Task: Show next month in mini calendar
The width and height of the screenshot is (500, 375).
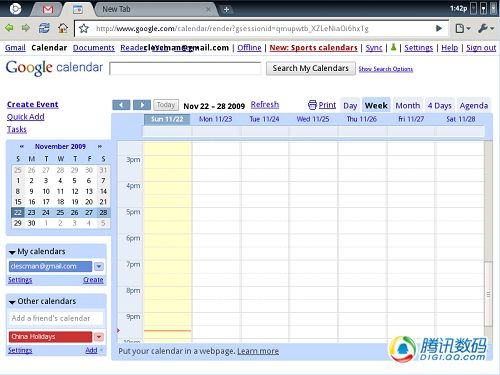Action: pos(100,146)
